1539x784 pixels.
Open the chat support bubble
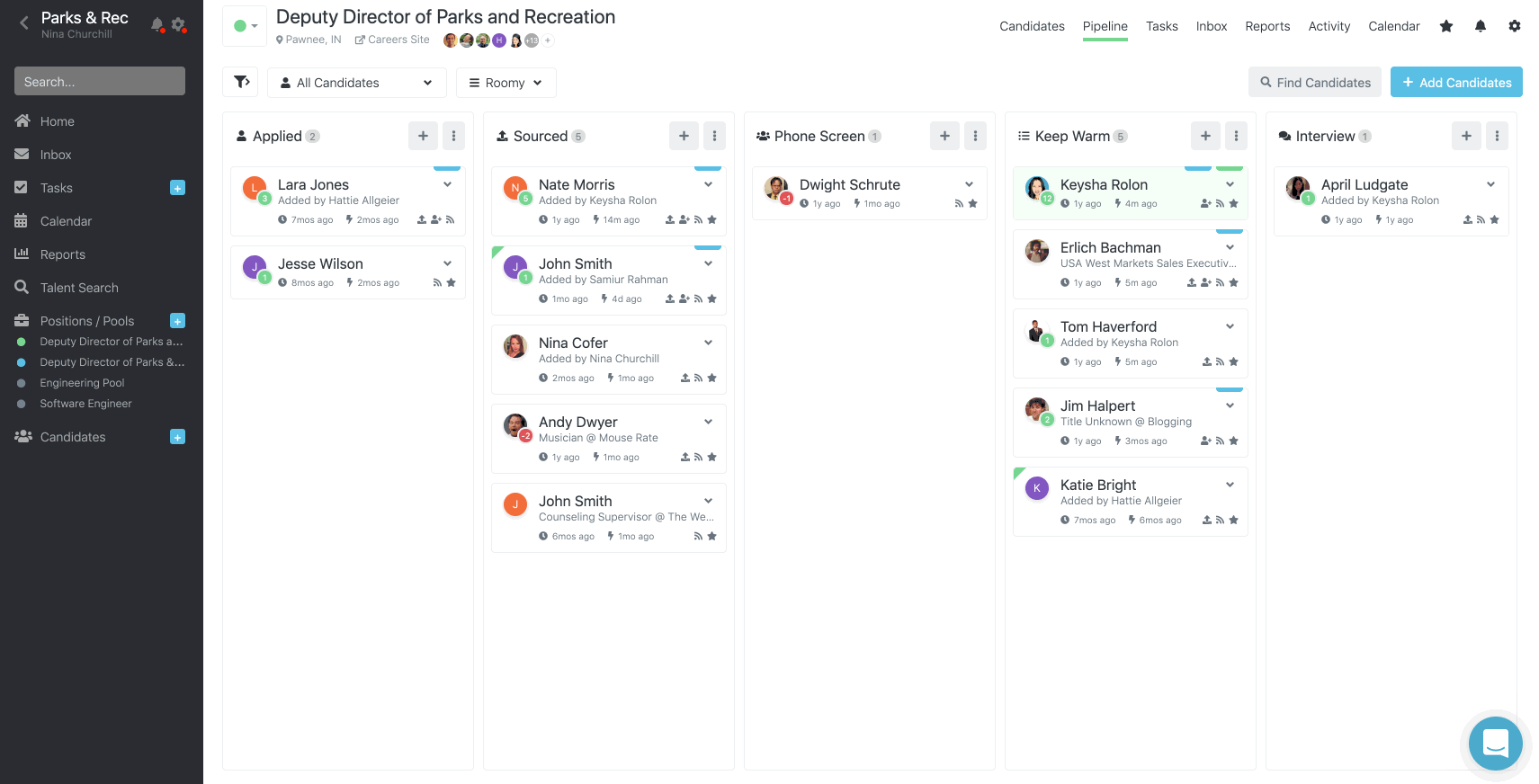pos(1496,744)
